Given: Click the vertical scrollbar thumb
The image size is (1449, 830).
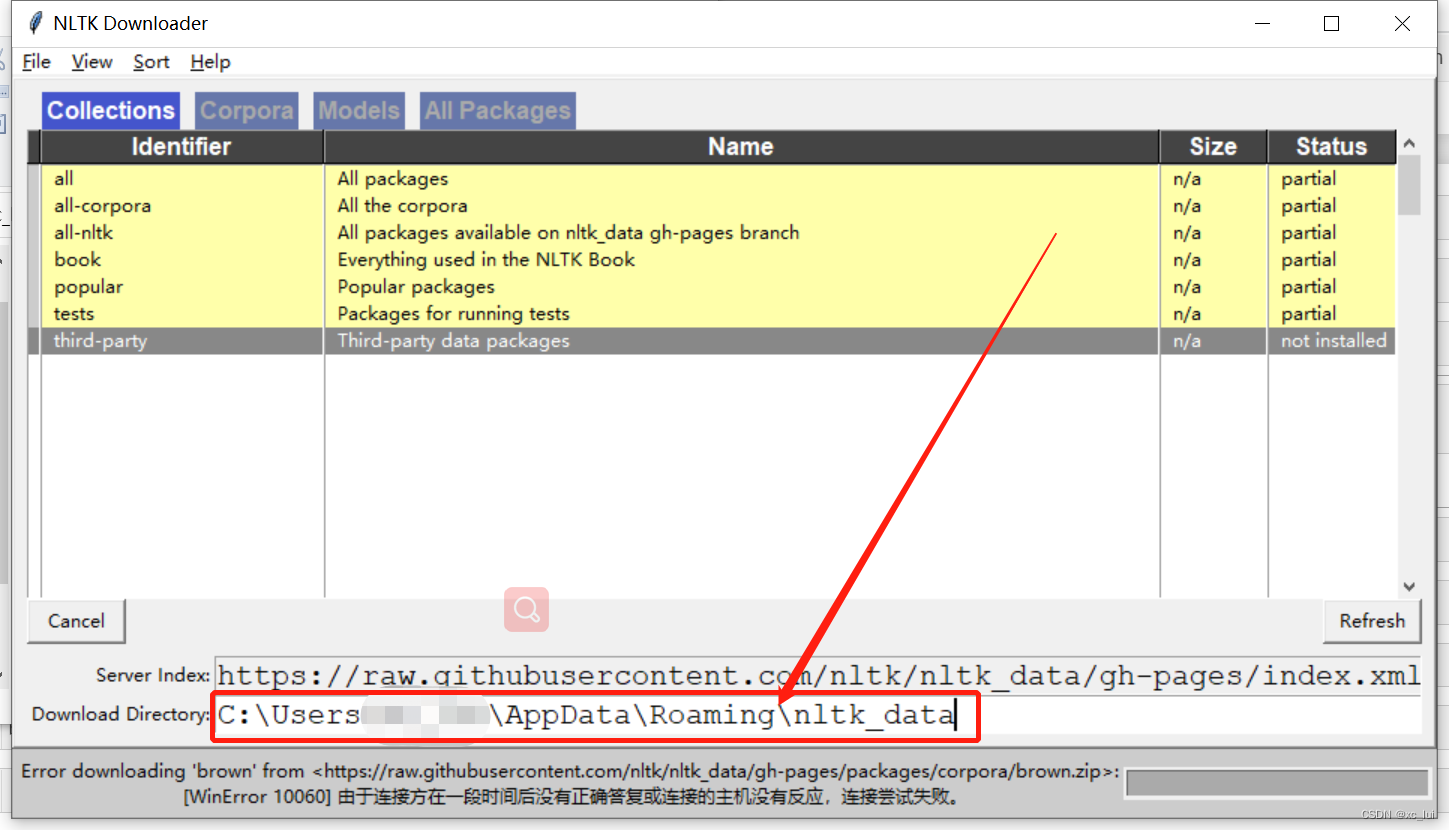Looking at the screenshot, I should pyautogui.click(x=1409, y=185).
